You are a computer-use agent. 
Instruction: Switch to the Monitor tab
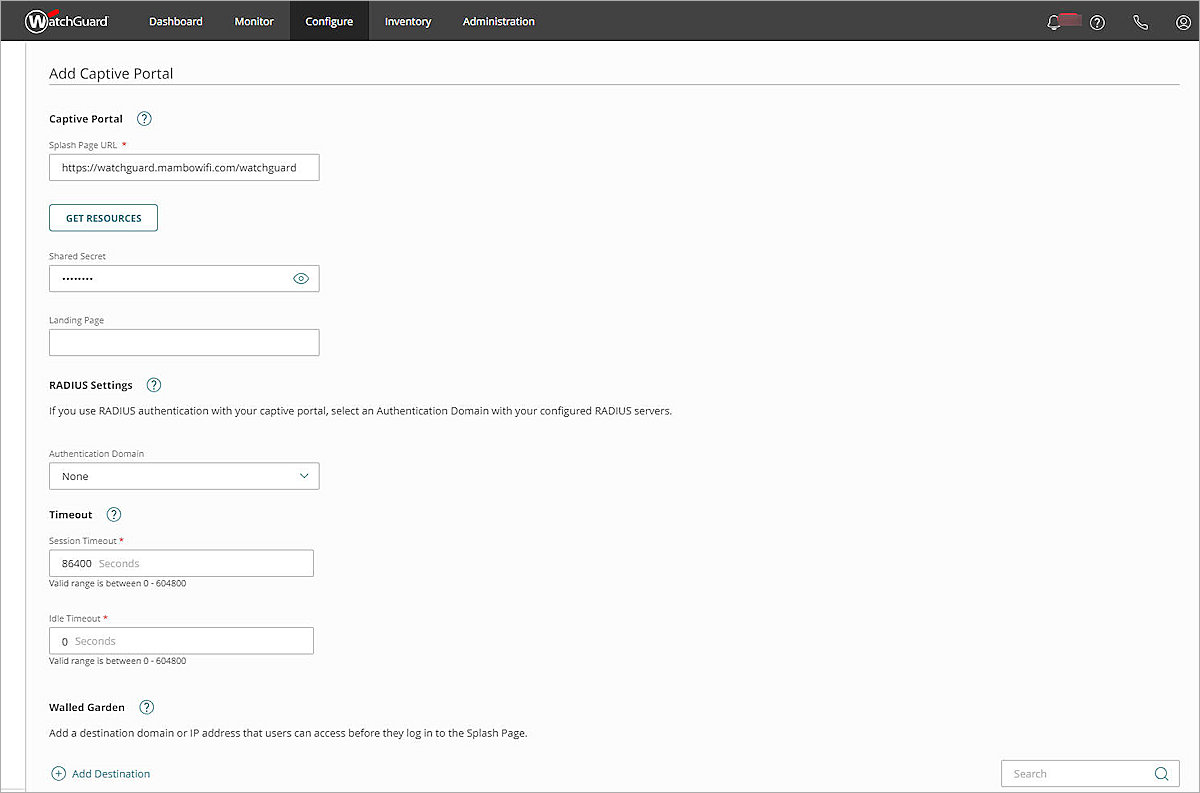tap(253, 20)
